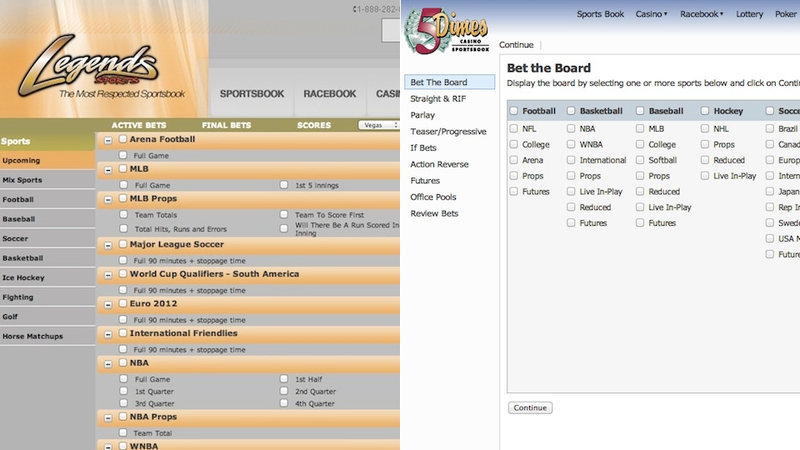Check the NHL checkbox under Hockey
The width and height of the screenshot is (800, 450).
click(x=705, y=129)
